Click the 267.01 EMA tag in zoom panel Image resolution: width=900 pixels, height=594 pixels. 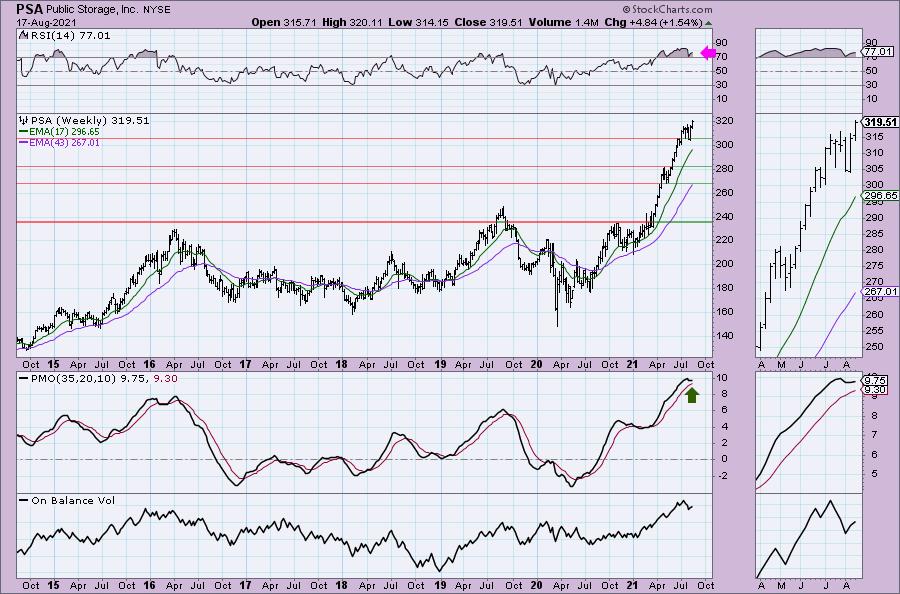click(x=880, y=292)
